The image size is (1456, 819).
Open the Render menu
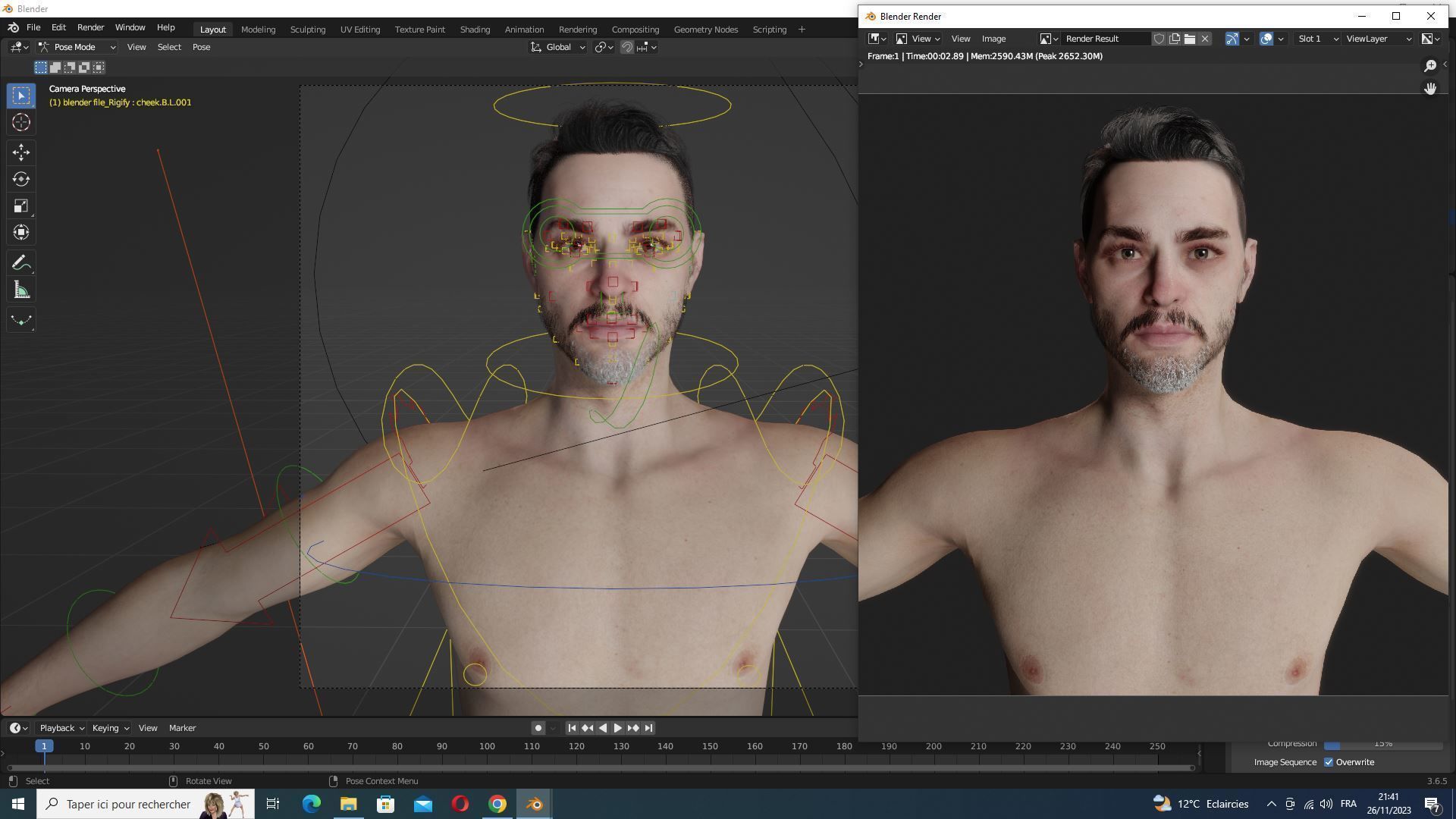(x=90, y=27)
